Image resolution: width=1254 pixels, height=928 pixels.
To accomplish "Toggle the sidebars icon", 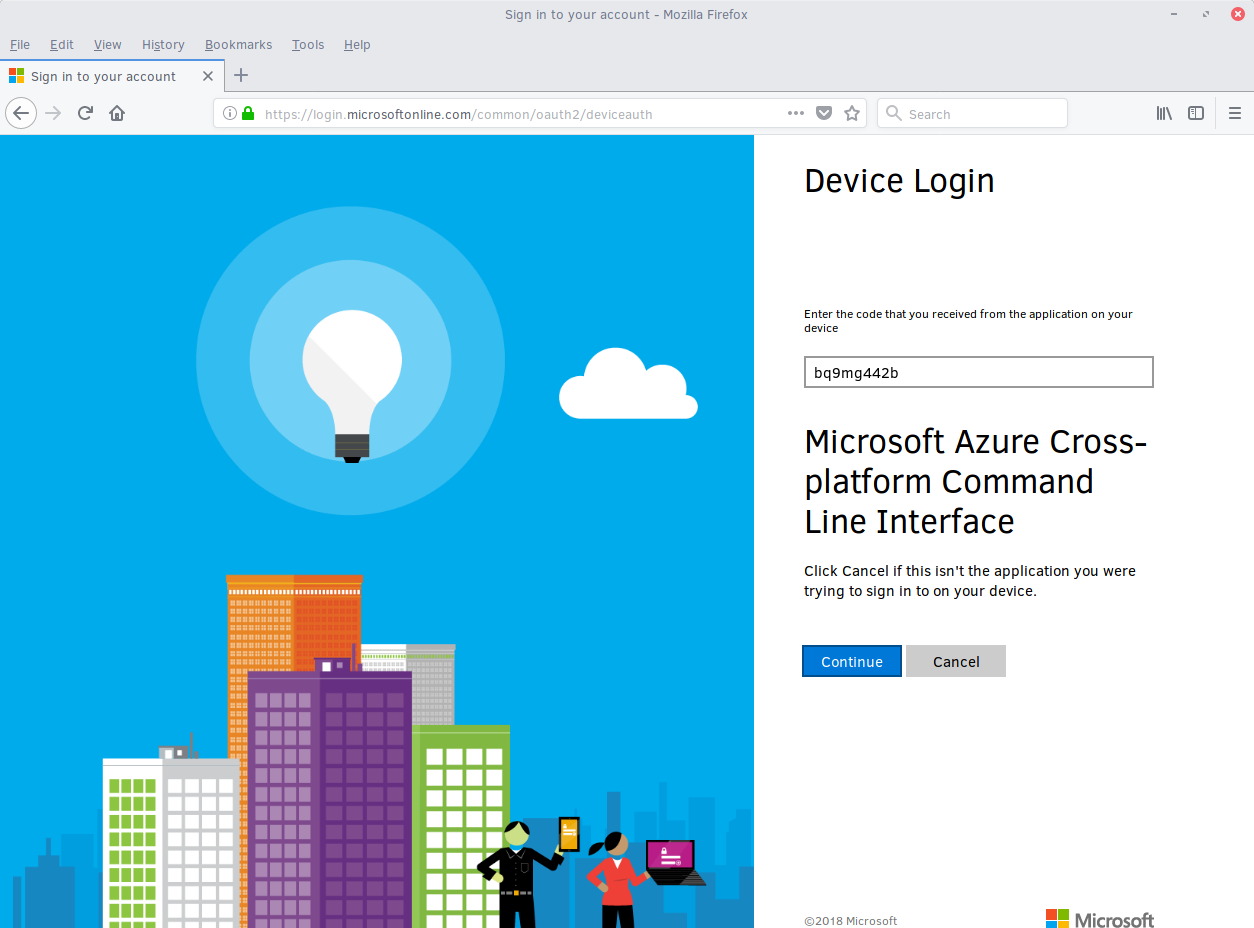I will (x=1196, y=113).
